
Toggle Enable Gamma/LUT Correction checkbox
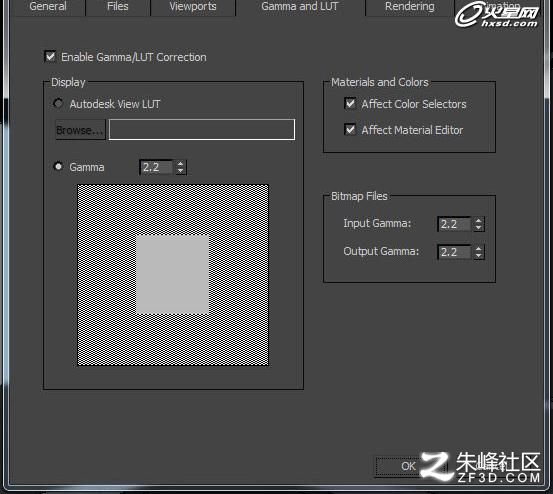click(50, 56)
